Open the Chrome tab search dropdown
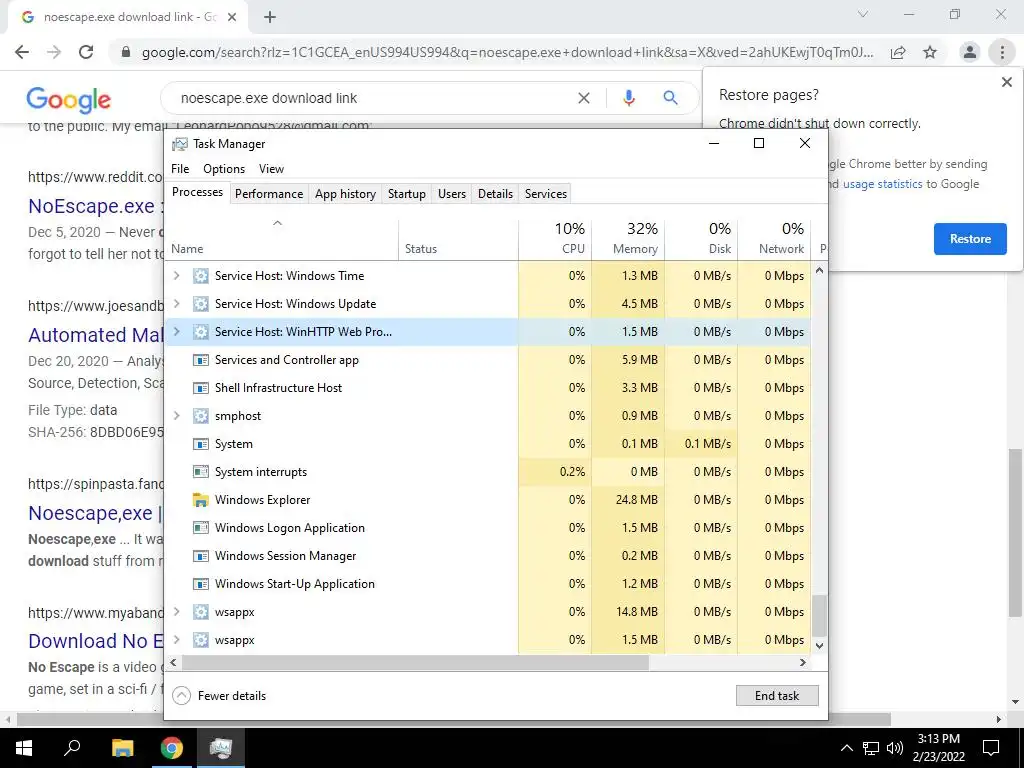Viewport: 1024px width, 768px height. tap(863, 14)
